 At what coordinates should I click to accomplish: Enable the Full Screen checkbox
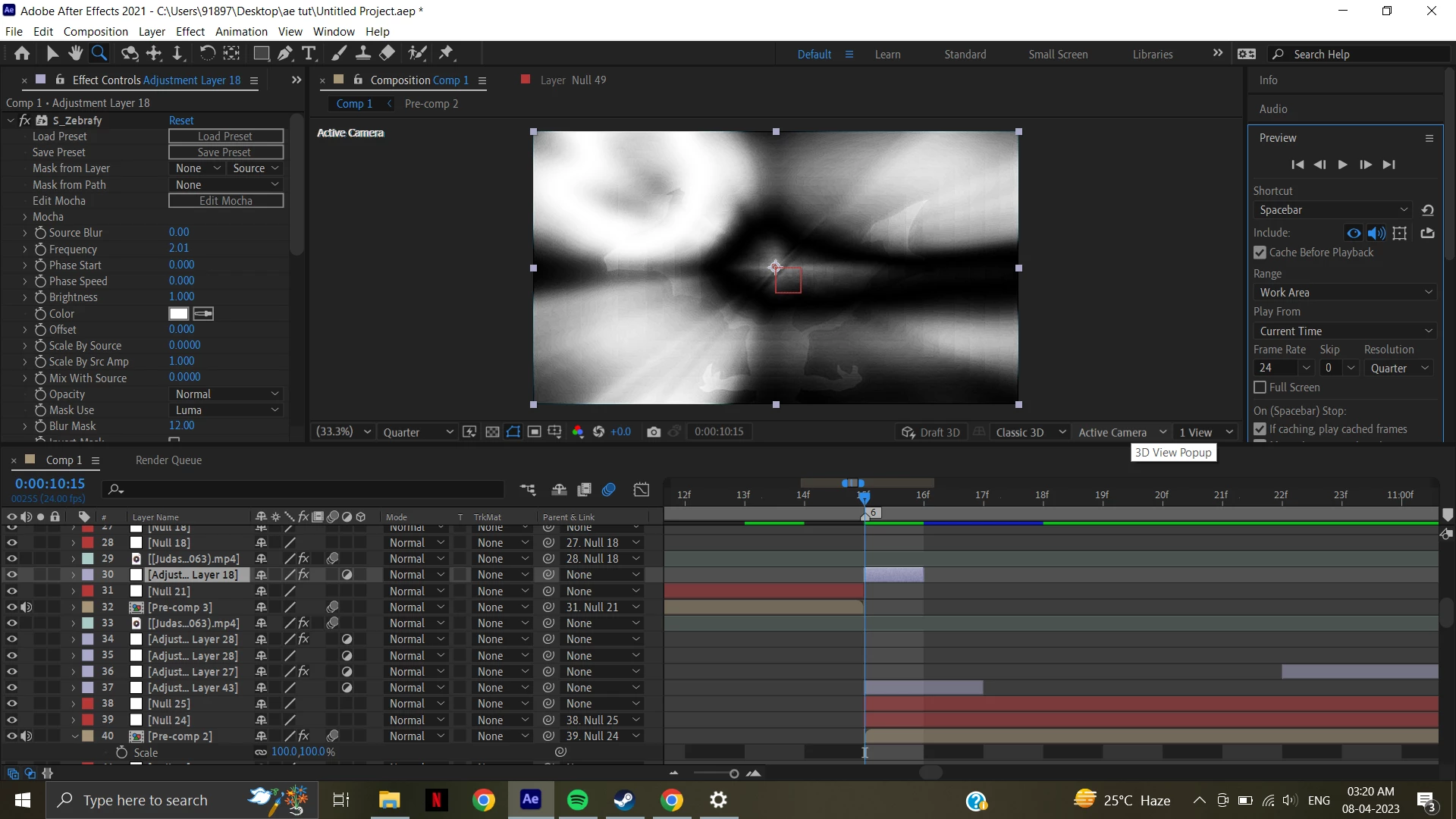[x=1260, y=388]
